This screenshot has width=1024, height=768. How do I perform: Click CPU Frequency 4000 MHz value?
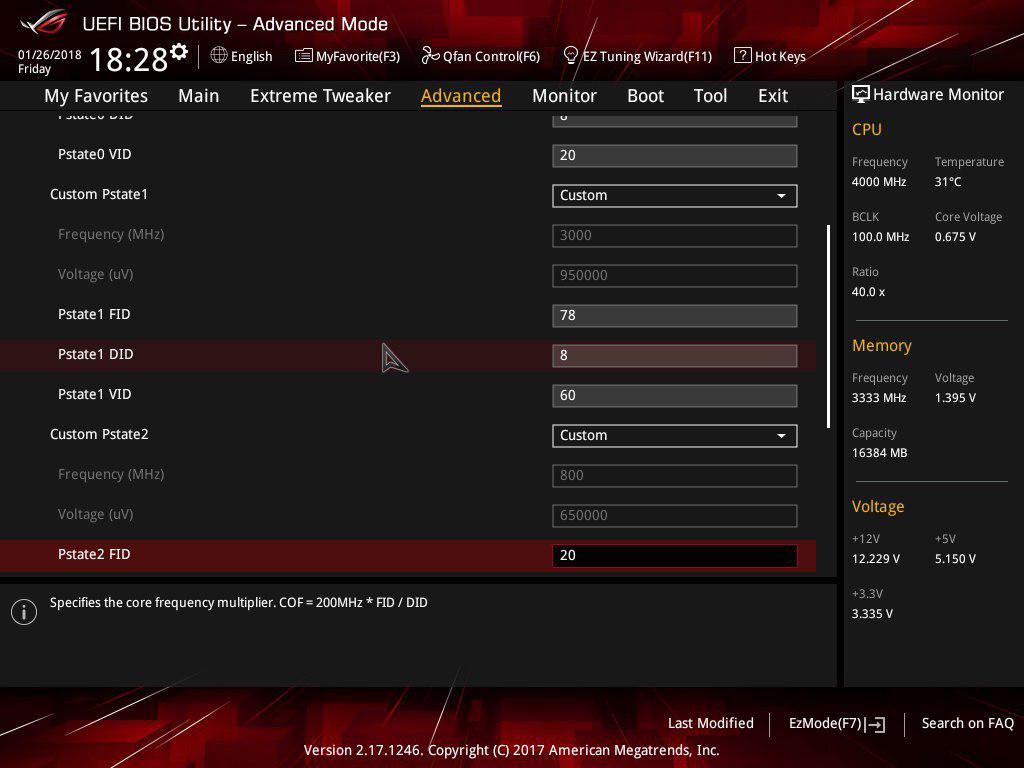(x=879, y=182)
